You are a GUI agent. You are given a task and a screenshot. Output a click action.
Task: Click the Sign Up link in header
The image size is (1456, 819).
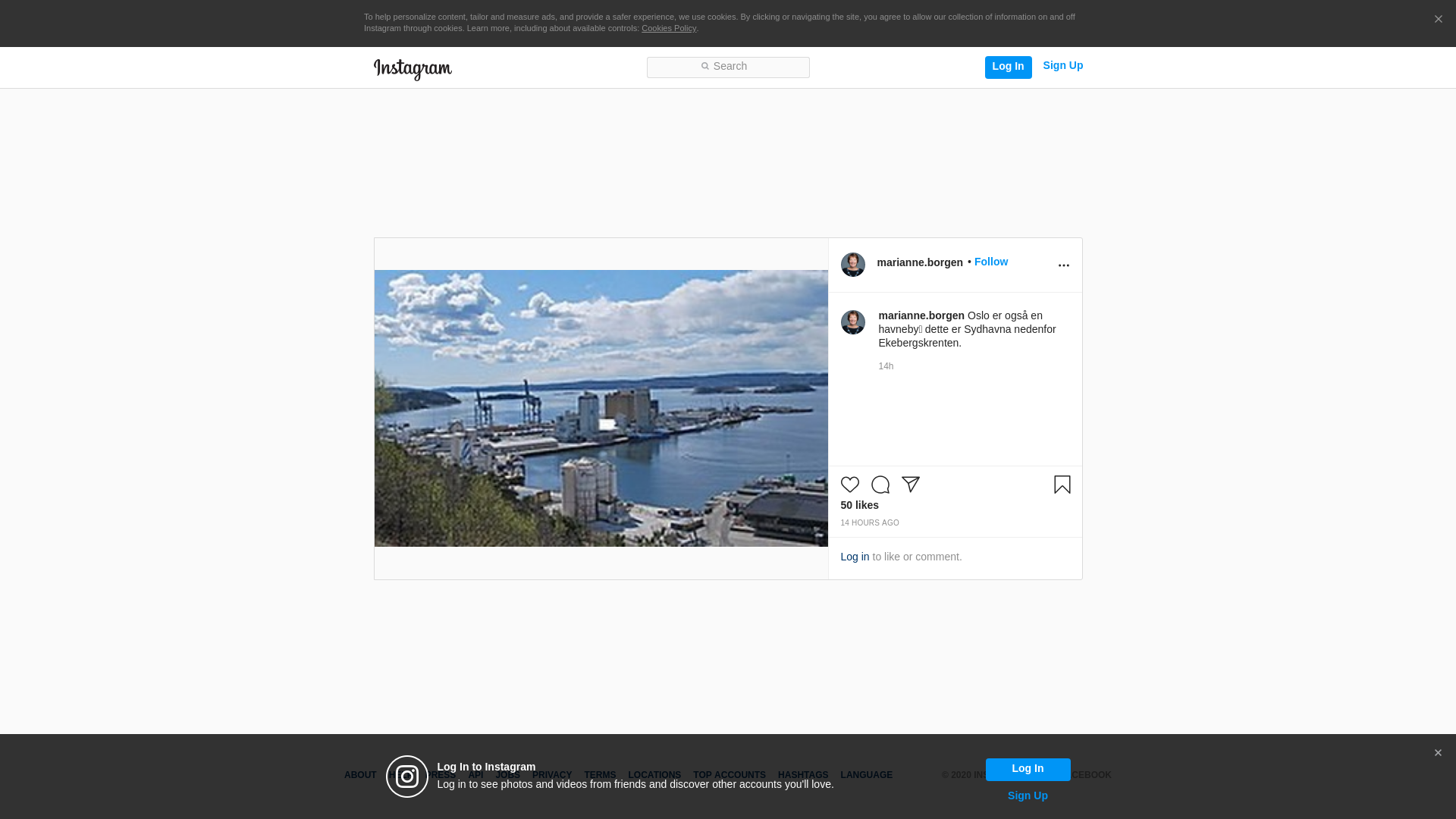pyautogui.click(x=1062, y=66)
